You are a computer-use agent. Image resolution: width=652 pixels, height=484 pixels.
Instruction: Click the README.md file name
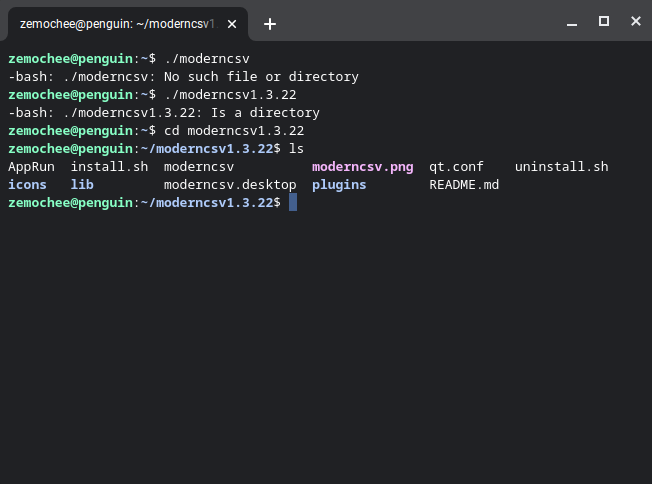(x=464, y=185)
